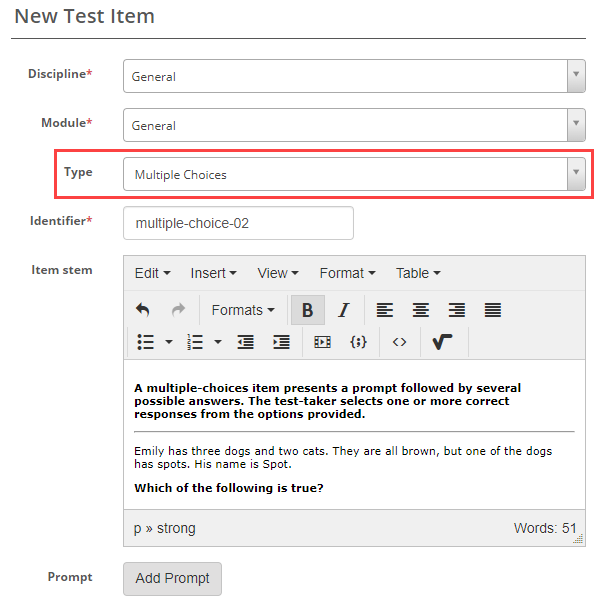Viewport: 600px width, 608px height.
Task: Insert a math formula with square root icon
Action: (443, 342)
